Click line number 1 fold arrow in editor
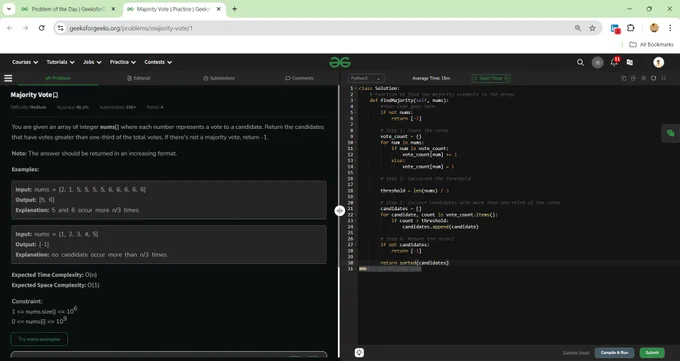Image resolution: width=680 pixels, height=361 pixels. [356, 89]
